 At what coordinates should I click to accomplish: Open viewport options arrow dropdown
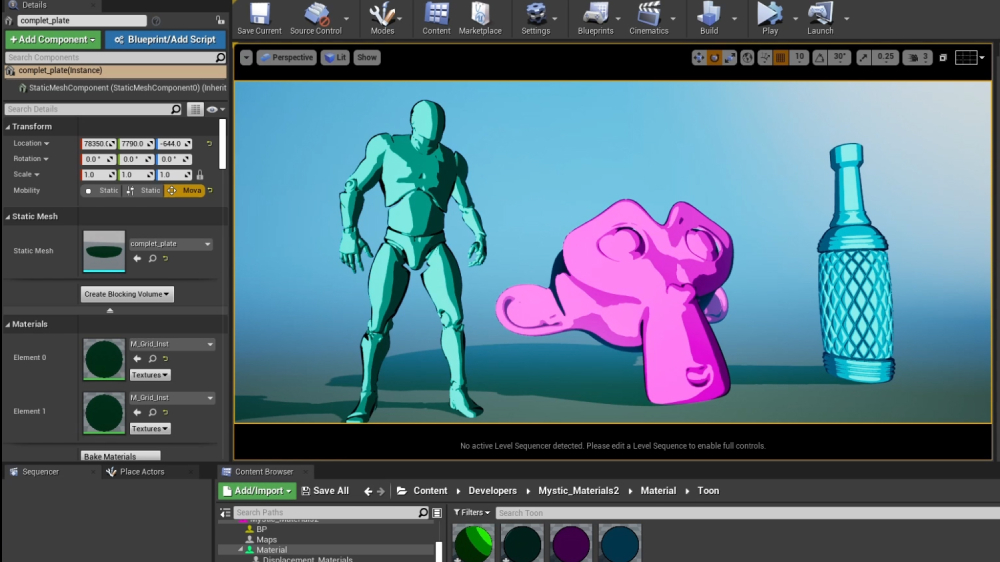(x=246, y=57)
